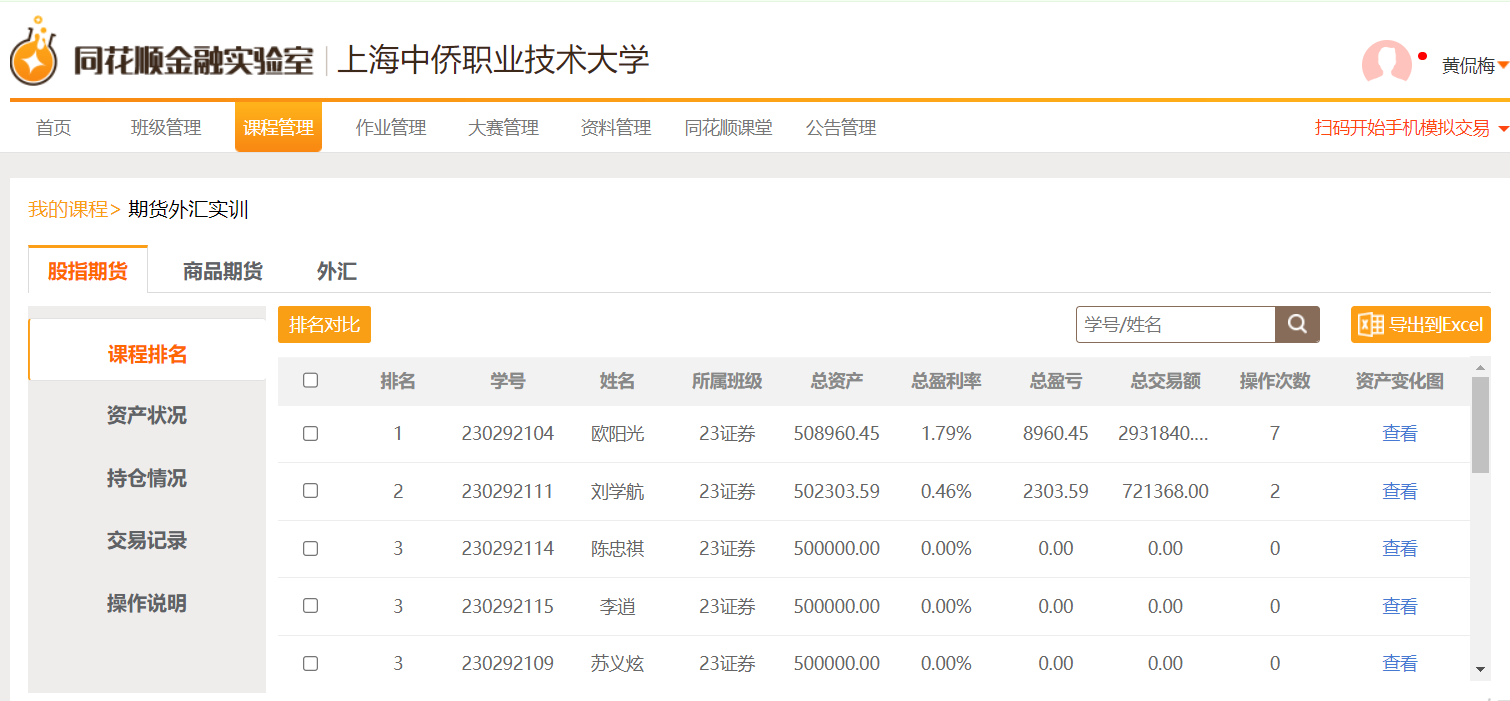1510x701 pixels.
Task: Expand 扫码开始手机模拟交易 dropdown
Action: click(1503, 129)
